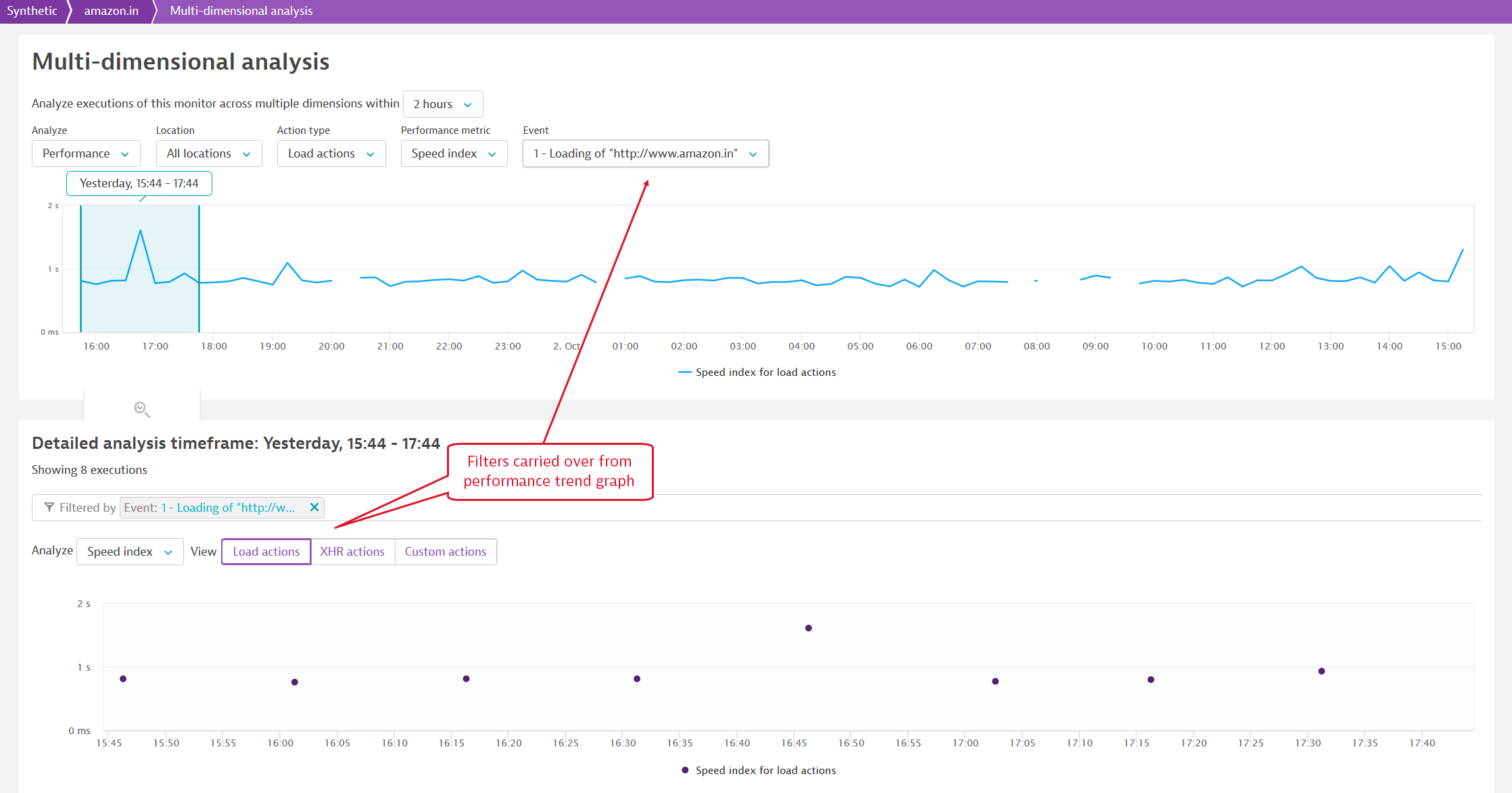1512x793 pixels.
Task: Click the scatter data point near 16:15
Action: click(467, 679)
